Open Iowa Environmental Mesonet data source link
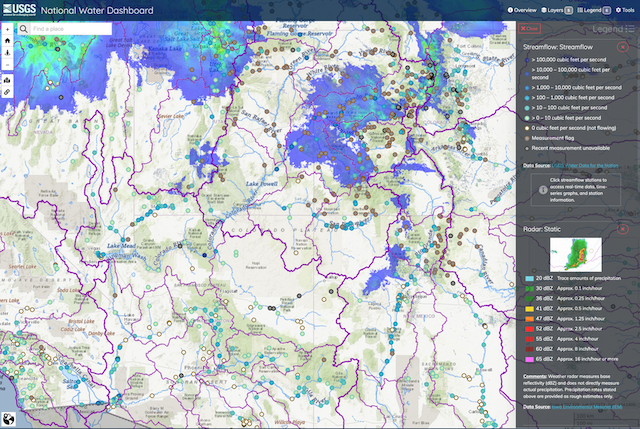 (587, 407)
